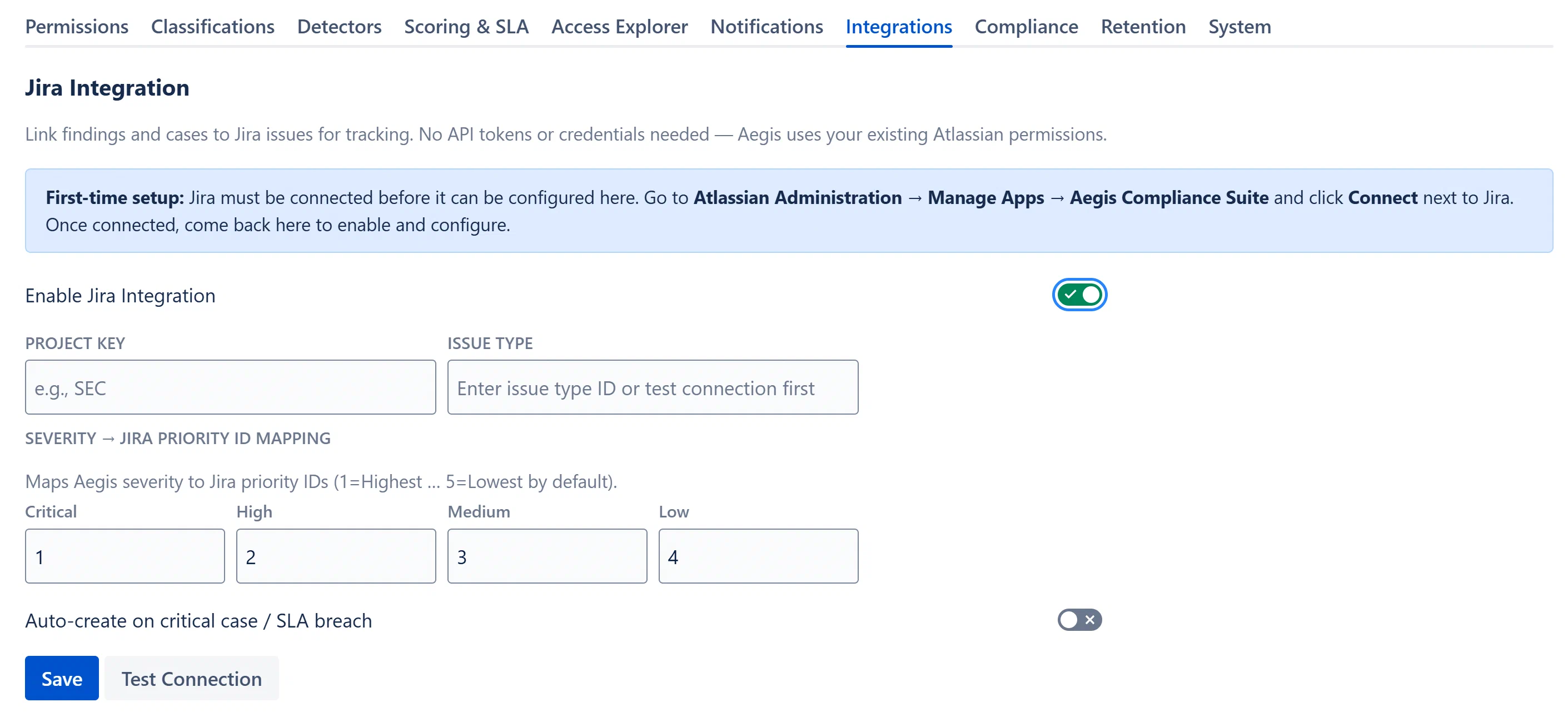Edit the Critical priority ID field
This screenshot has height=727, width=1568.
click(125, 556)
